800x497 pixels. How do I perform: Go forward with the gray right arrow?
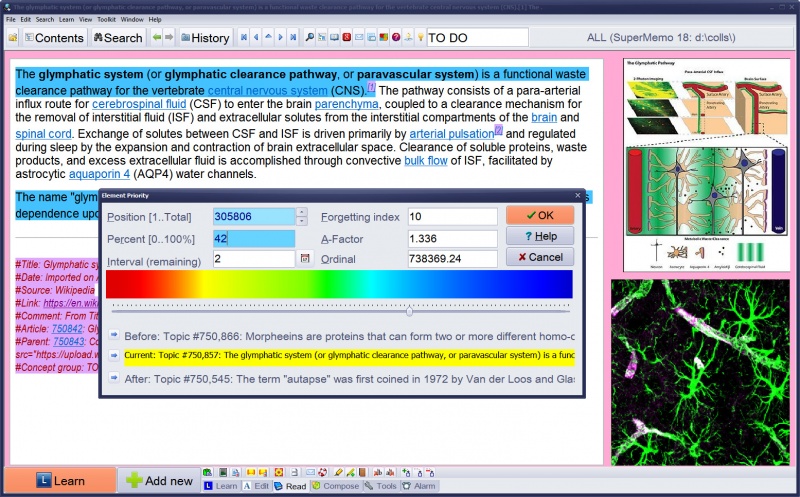169,37
